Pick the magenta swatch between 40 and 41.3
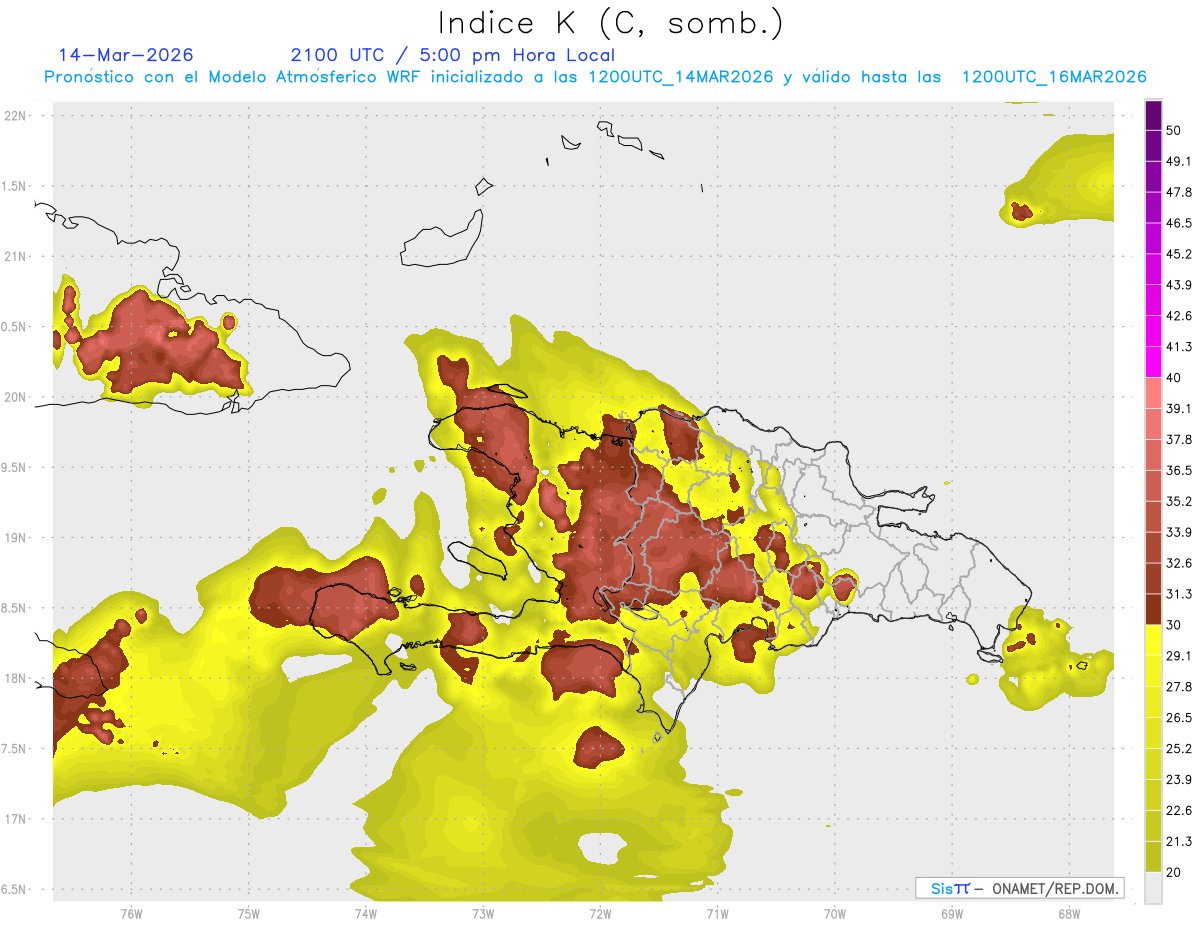1200x927 pixels. 1153,362
